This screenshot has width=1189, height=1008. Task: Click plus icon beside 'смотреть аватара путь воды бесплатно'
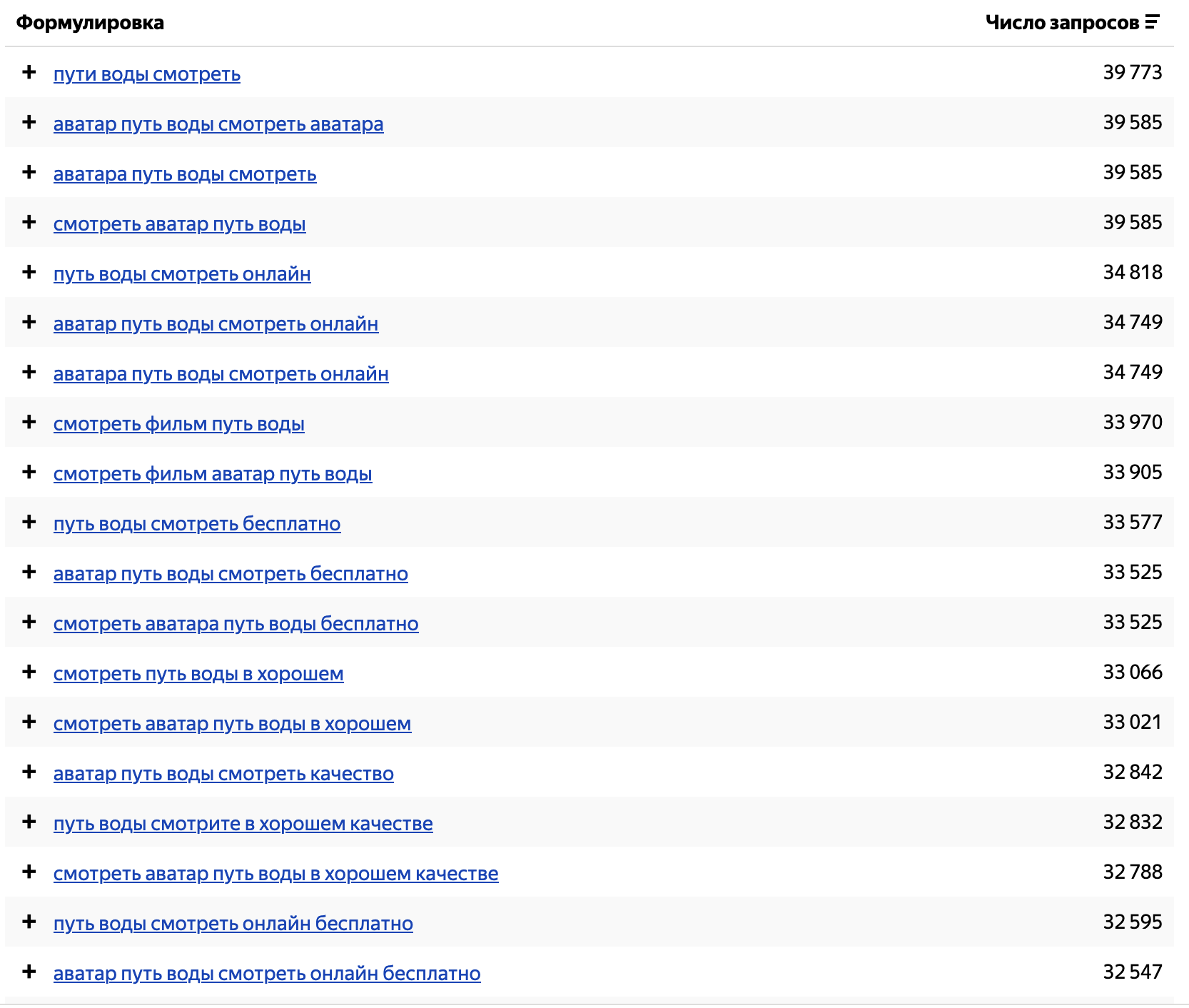tap(29, 622)
